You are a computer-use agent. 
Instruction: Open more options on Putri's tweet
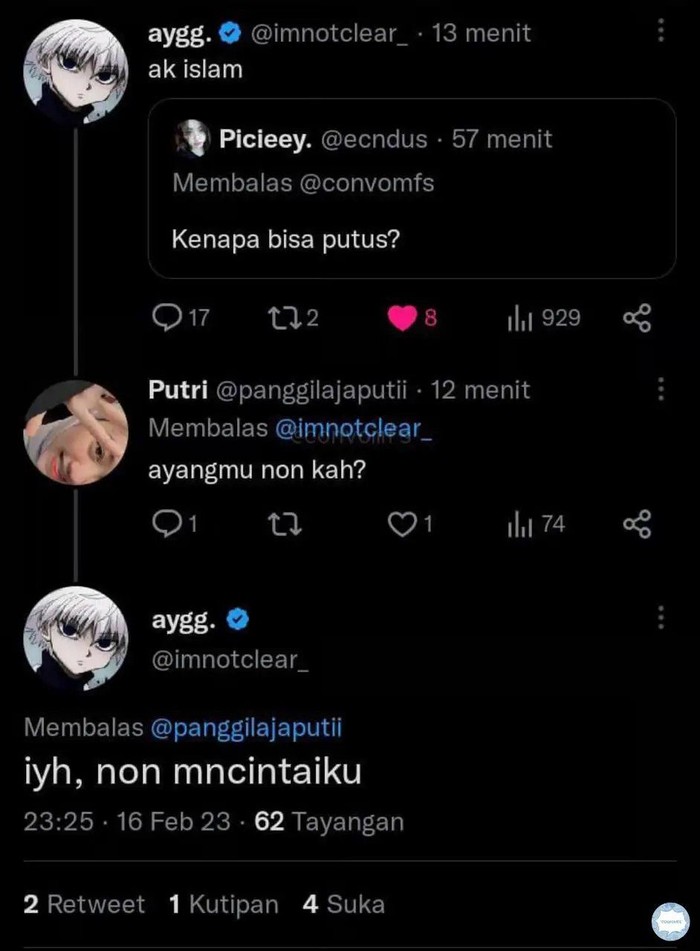(x=660, y=388)
